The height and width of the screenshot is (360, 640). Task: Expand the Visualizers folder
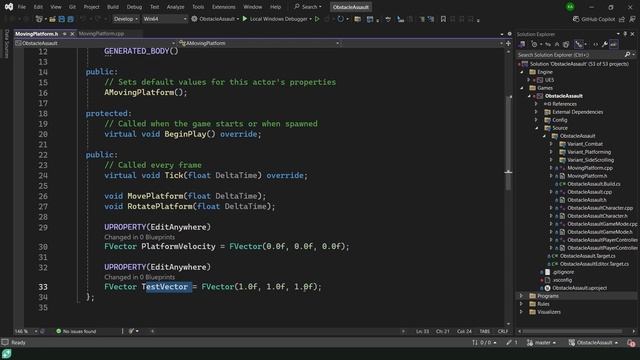pyautogui.click(x=522, y=312)
